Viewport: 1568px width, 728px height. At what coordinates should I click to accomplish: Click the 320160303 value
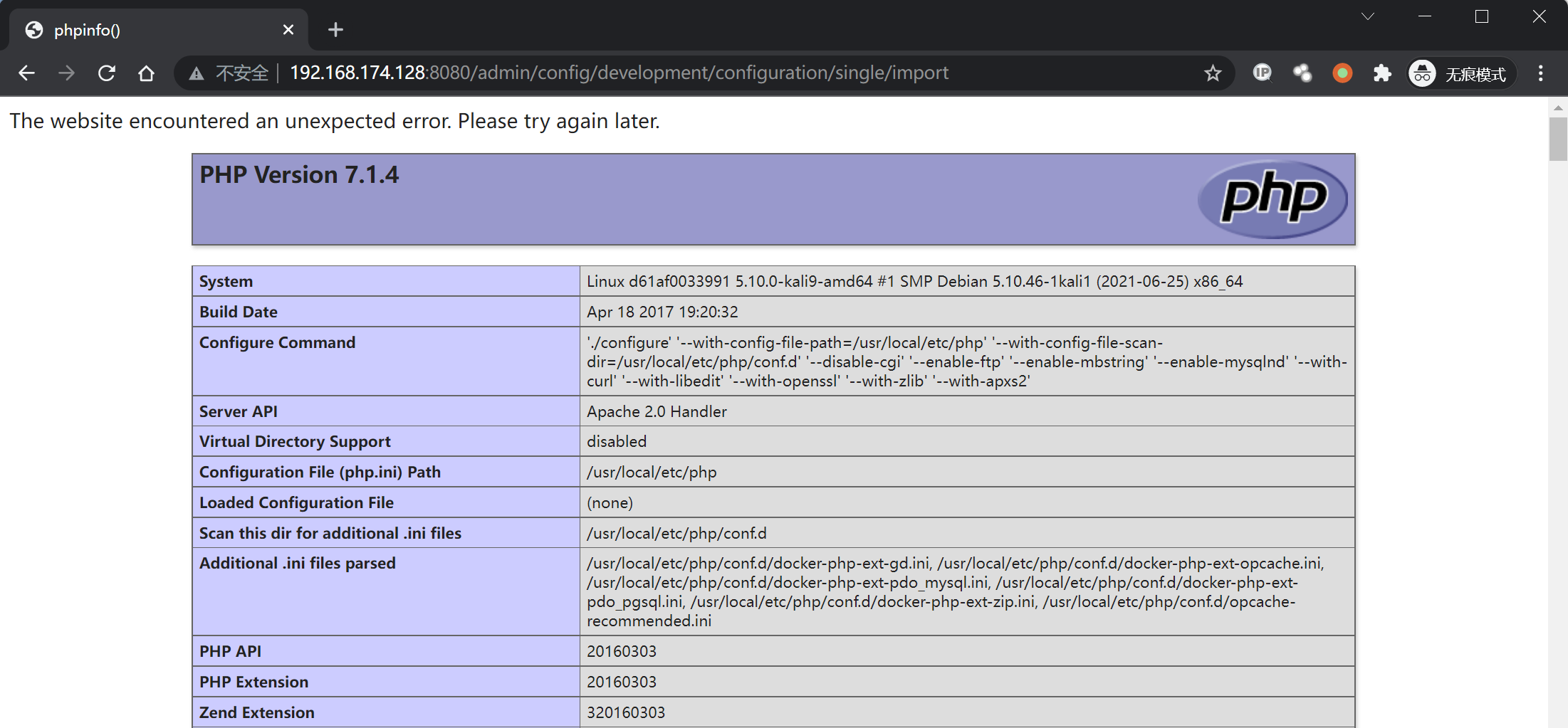[x=626, y=712]
